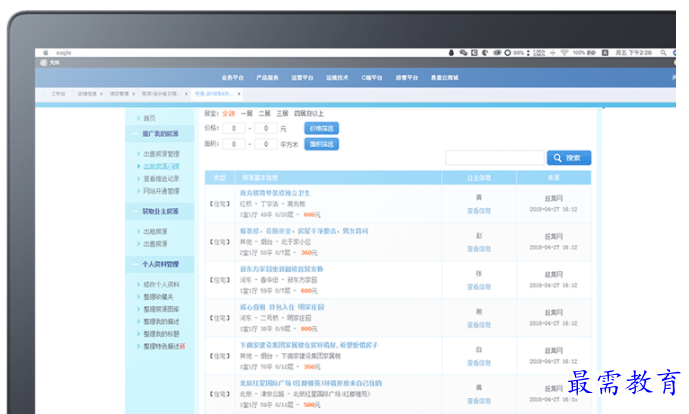Open the Apple menu in the menu bar
Screen dimensions: 689x414
tap(45, 53)
